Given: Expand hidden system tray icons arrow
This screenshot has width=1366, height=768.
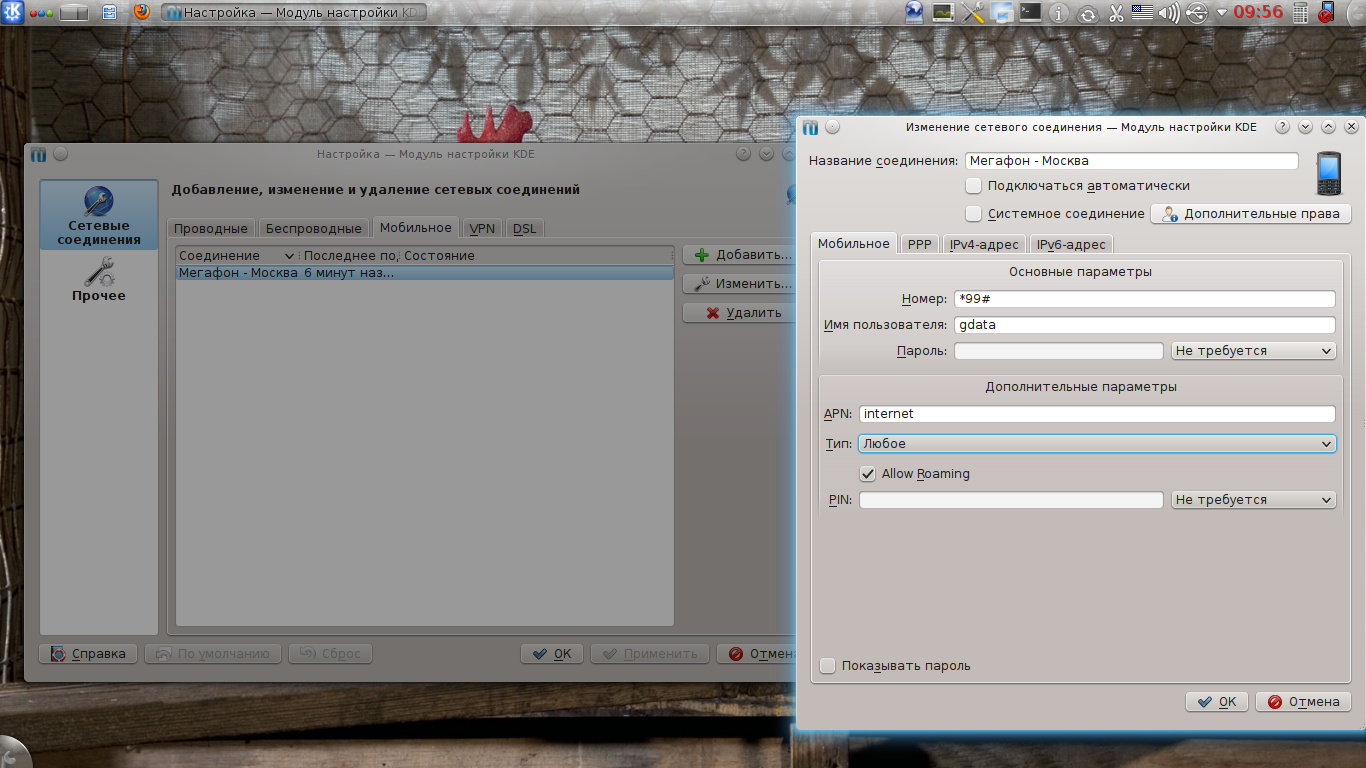Looking at the screenshot, I should click(1222, 14).
